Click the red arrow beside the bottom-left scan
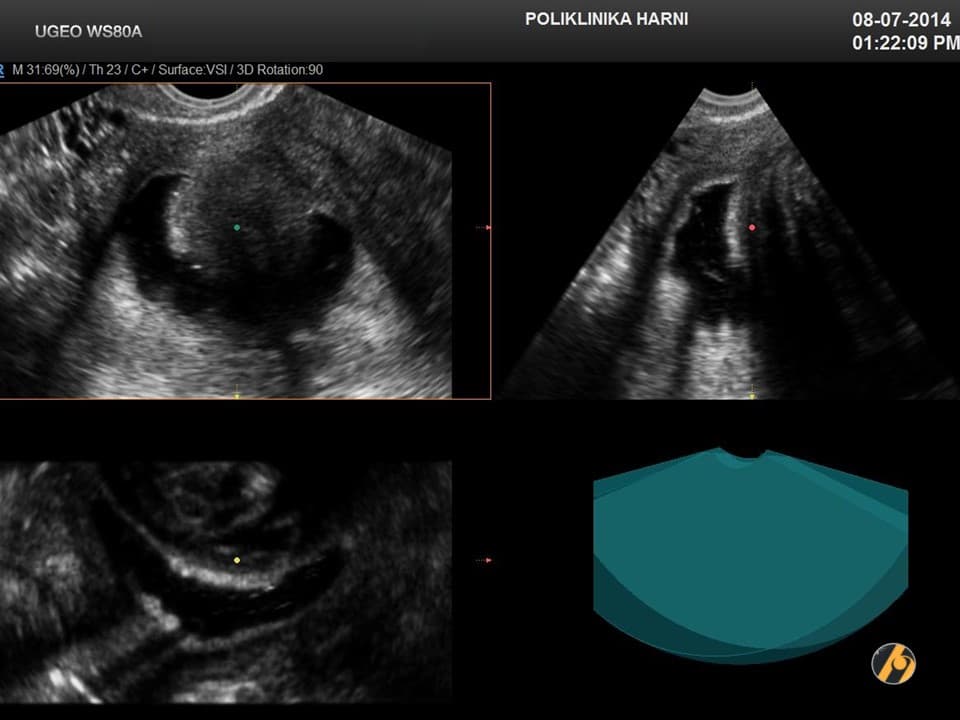Image resolution: width=960 pixels, height=720 pixels. (483, 560)
